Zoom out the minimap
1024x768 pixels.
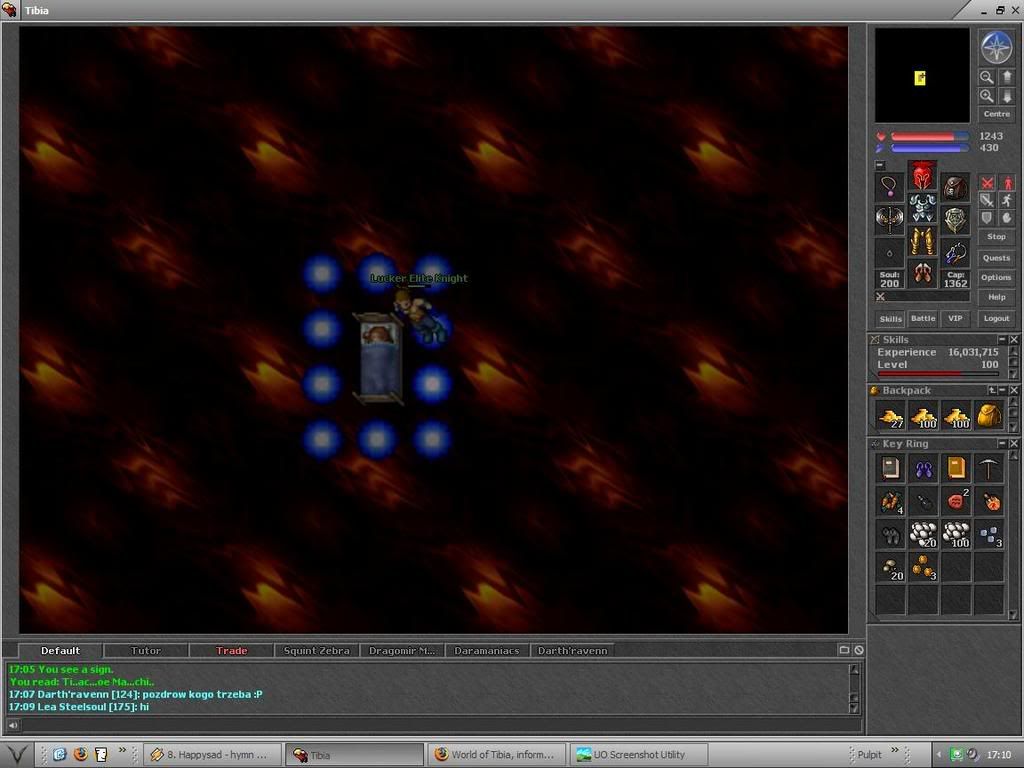pos(986,77)
